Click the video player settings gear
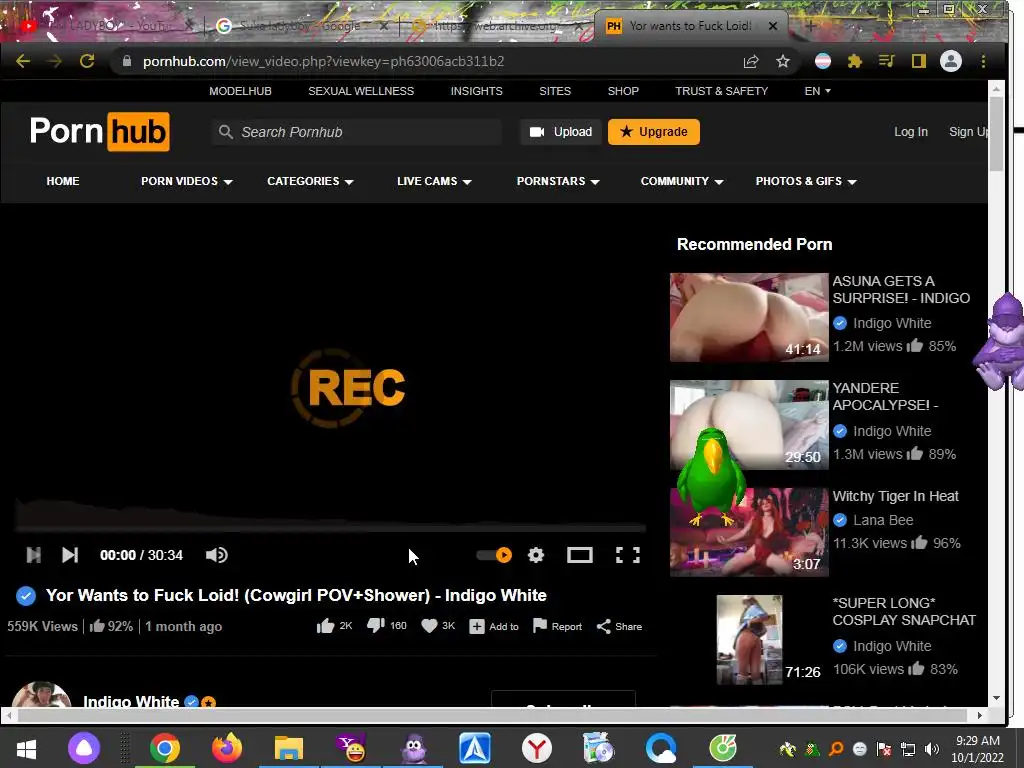The width and height of the screenshot is (1024, 768). coord(536,555)
